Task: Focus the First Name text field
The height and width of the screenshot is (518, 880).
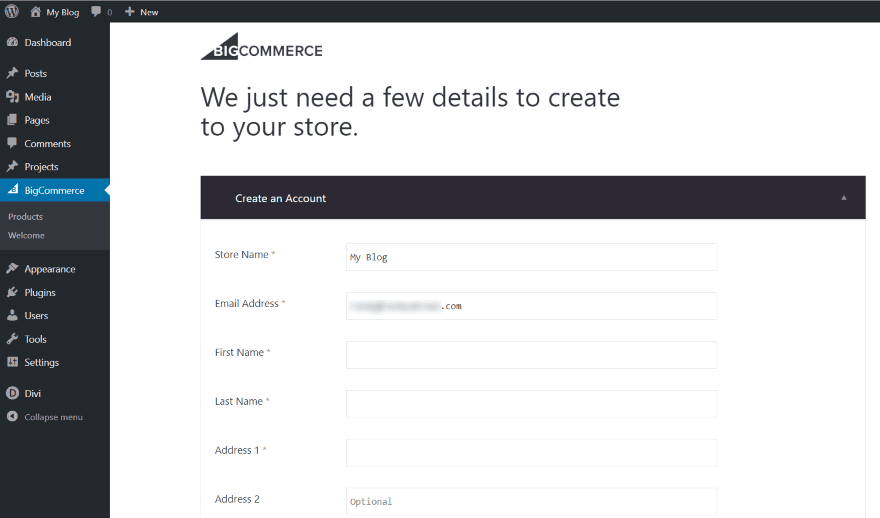Action: (x=531, y=355)
